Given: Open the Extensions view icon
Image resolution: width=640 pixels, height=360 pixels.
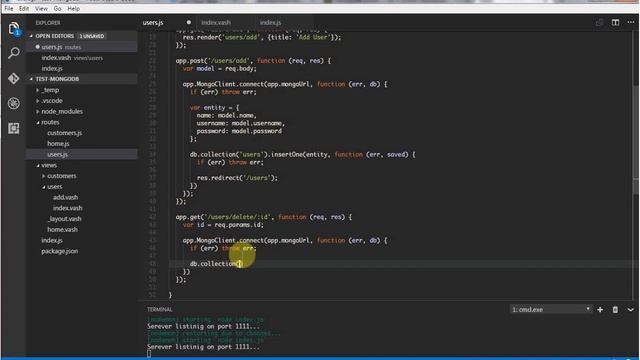Looking at the screenshot, I should coord(13,129).
